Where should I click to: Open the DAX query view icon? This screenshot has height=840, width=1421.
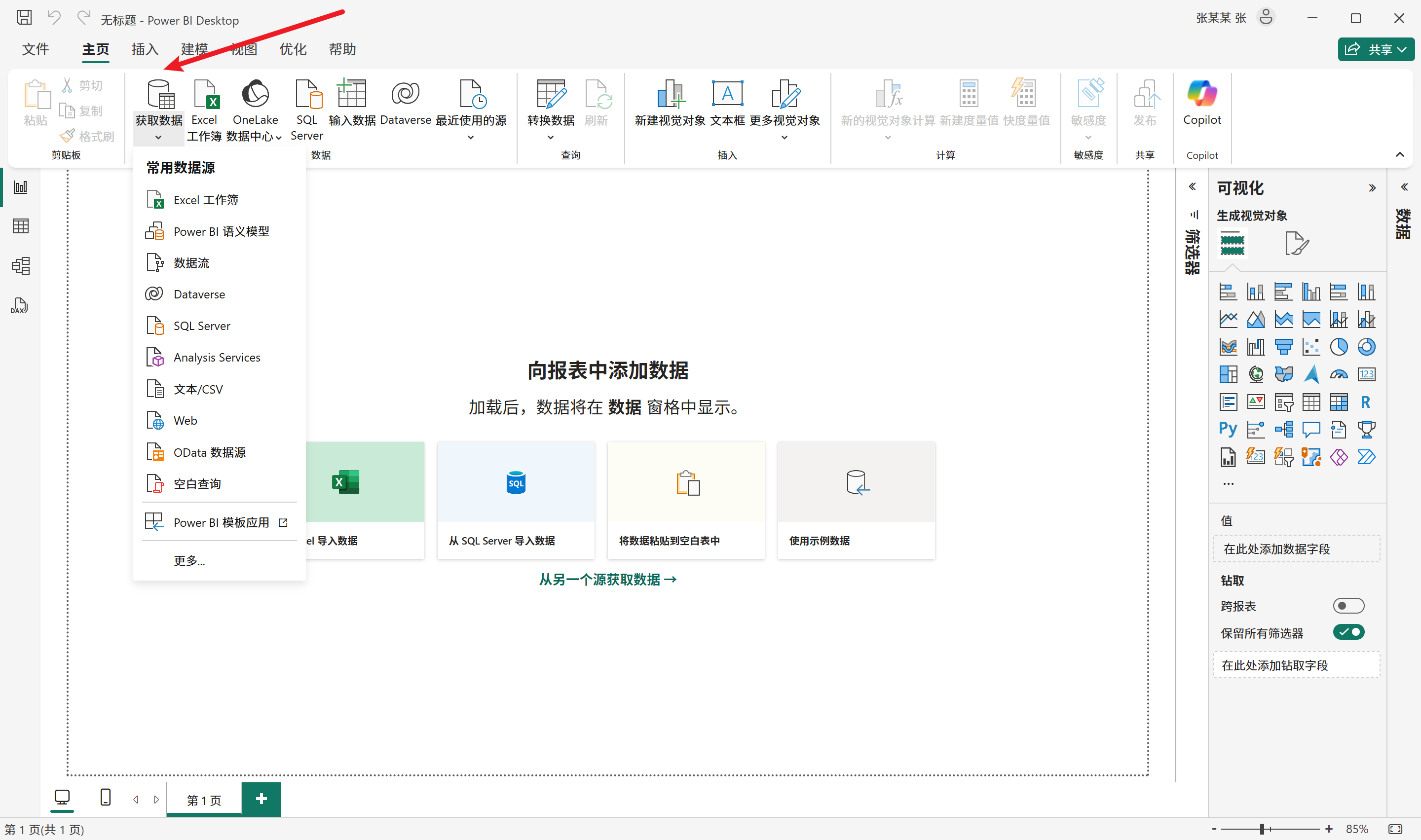19,306
